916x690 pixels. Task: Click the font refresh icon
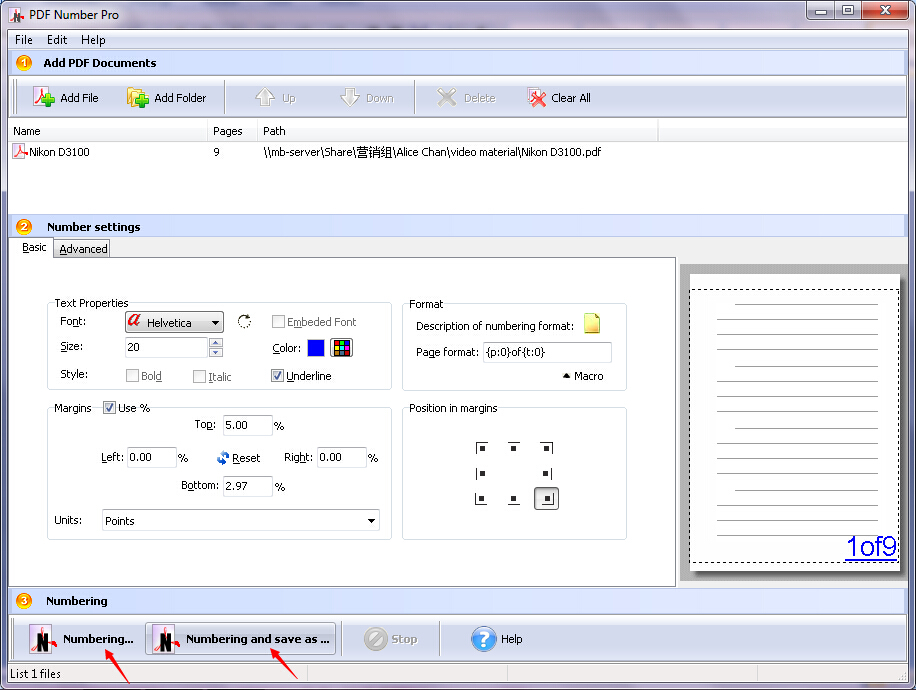244,321
